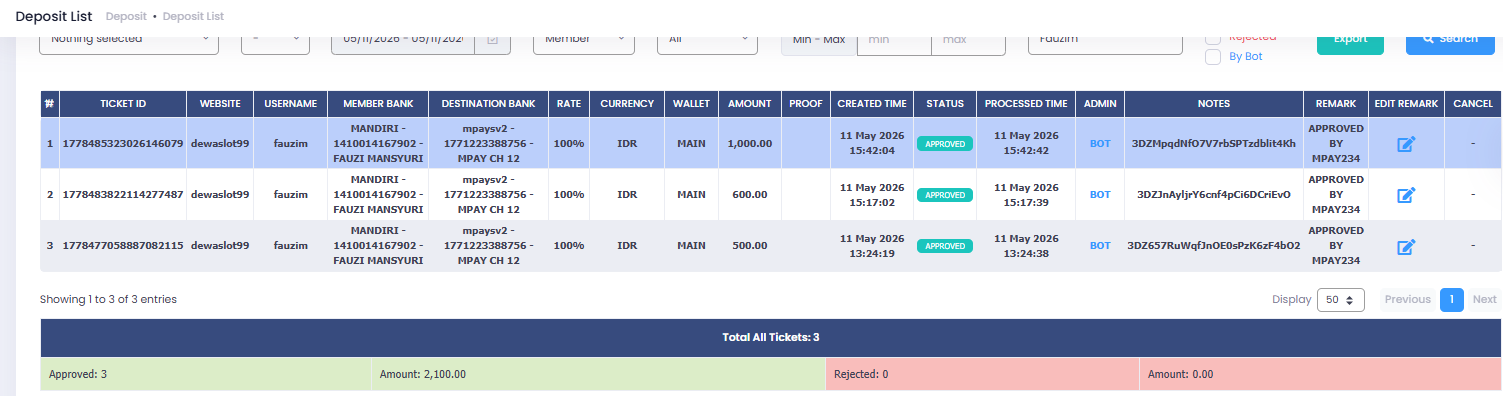Sort by the AMOUNT column header
The height and width of the screenshot is (396, 1503).
[749, 104]
